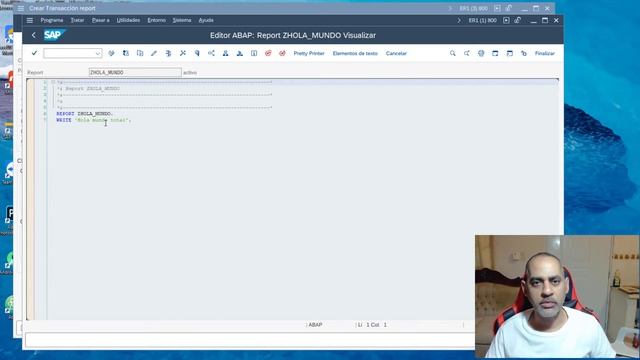Viewport: 640px width, 360px height.
Task: Open the Programa menu
Action: click(x=52, y=20)
